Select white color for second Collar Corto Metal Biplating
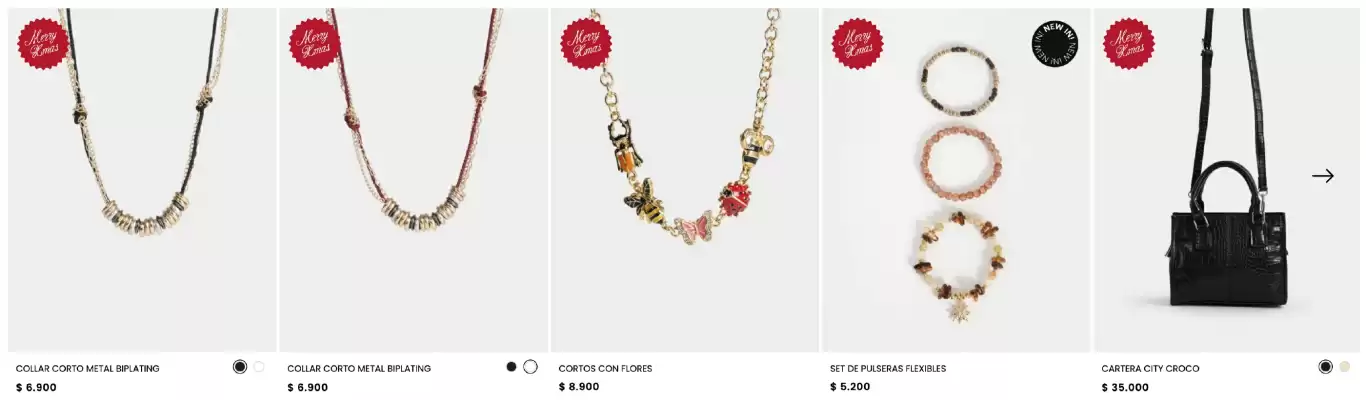The height and width of the screenshot is (400, 1366). point(530,367)
